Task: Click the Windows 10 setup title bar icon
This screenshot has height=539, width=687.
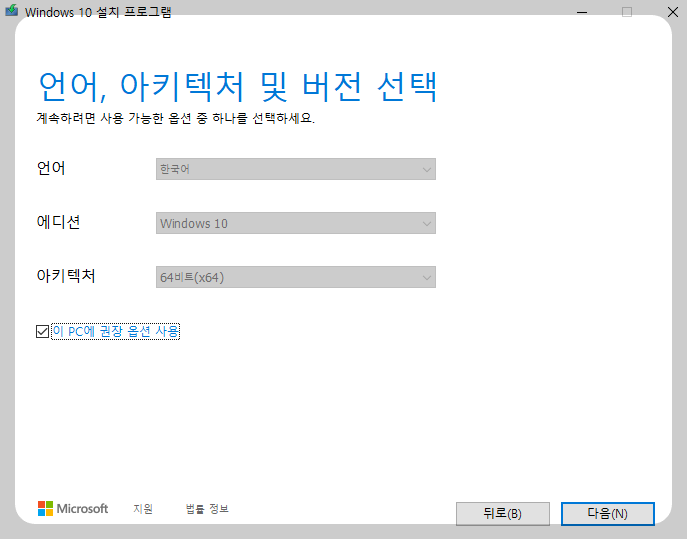Action: pyautogui.click(x=11, y=11)
